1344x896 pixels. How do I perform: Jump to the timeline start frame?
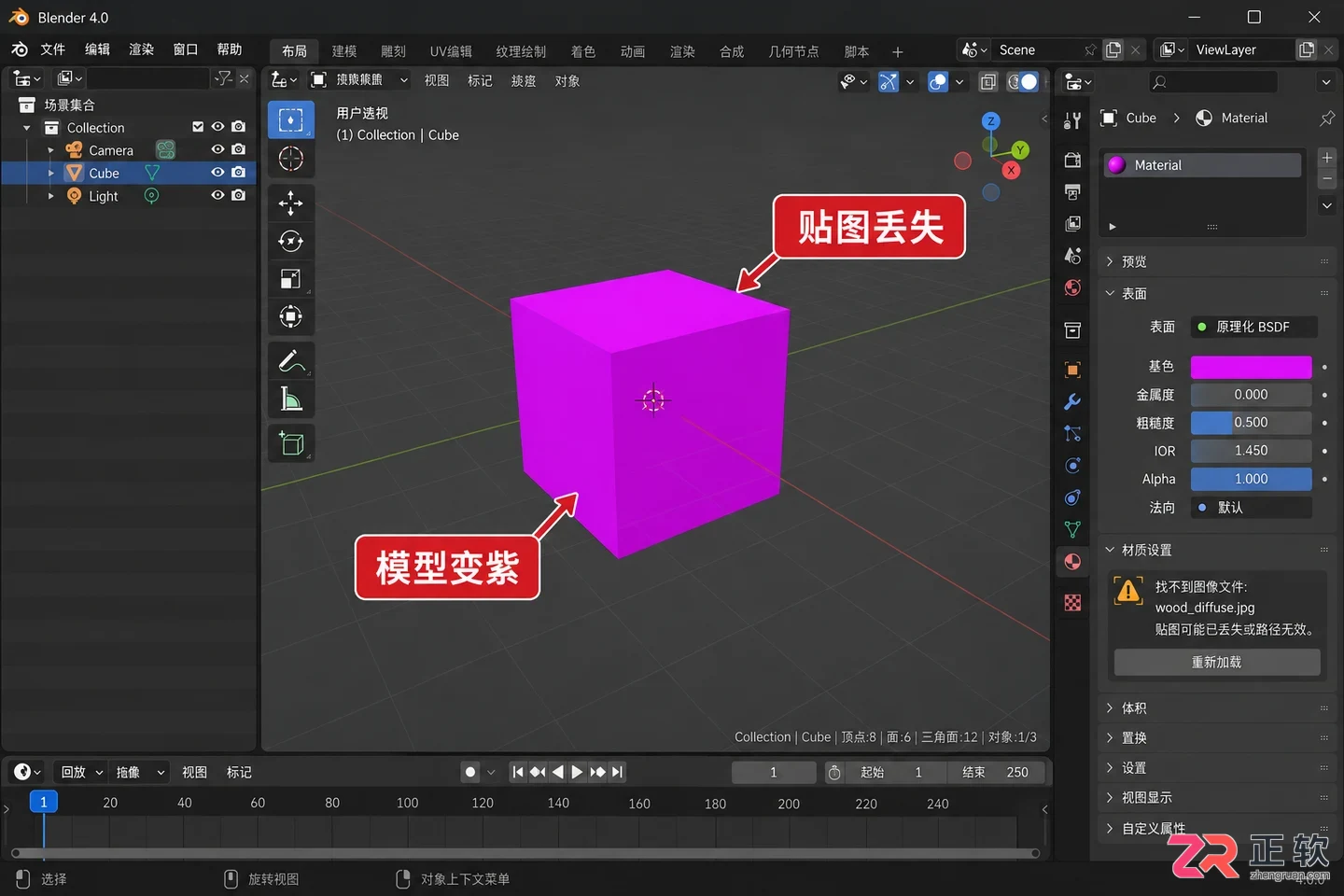click(517, 772)
